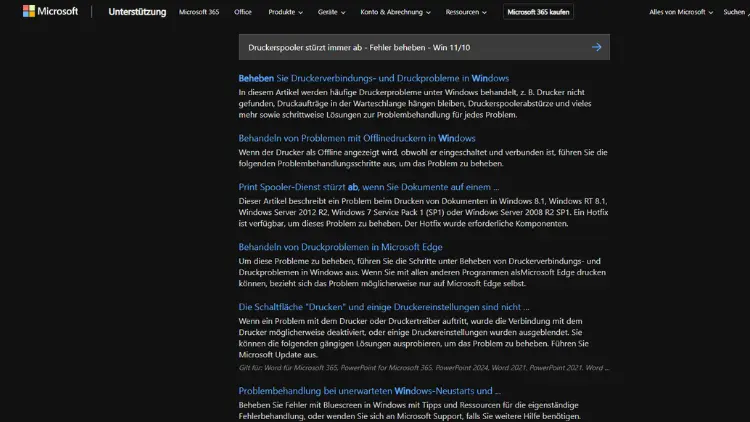This screenshot has width=750, height=422.
Task: Click the description starting 'Dieser Artikel beschreibt ein Problem'
Action: [x=423, y=212]
